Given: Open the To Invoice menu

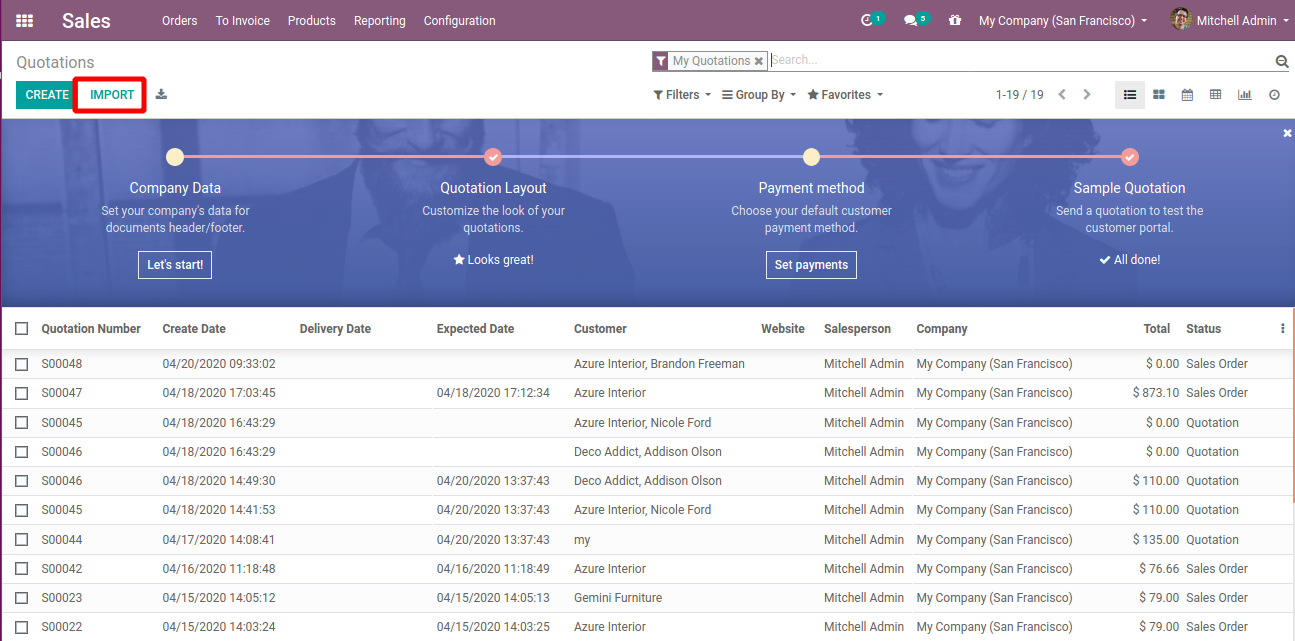Looking at the screenshot, I should click(243, 20).
